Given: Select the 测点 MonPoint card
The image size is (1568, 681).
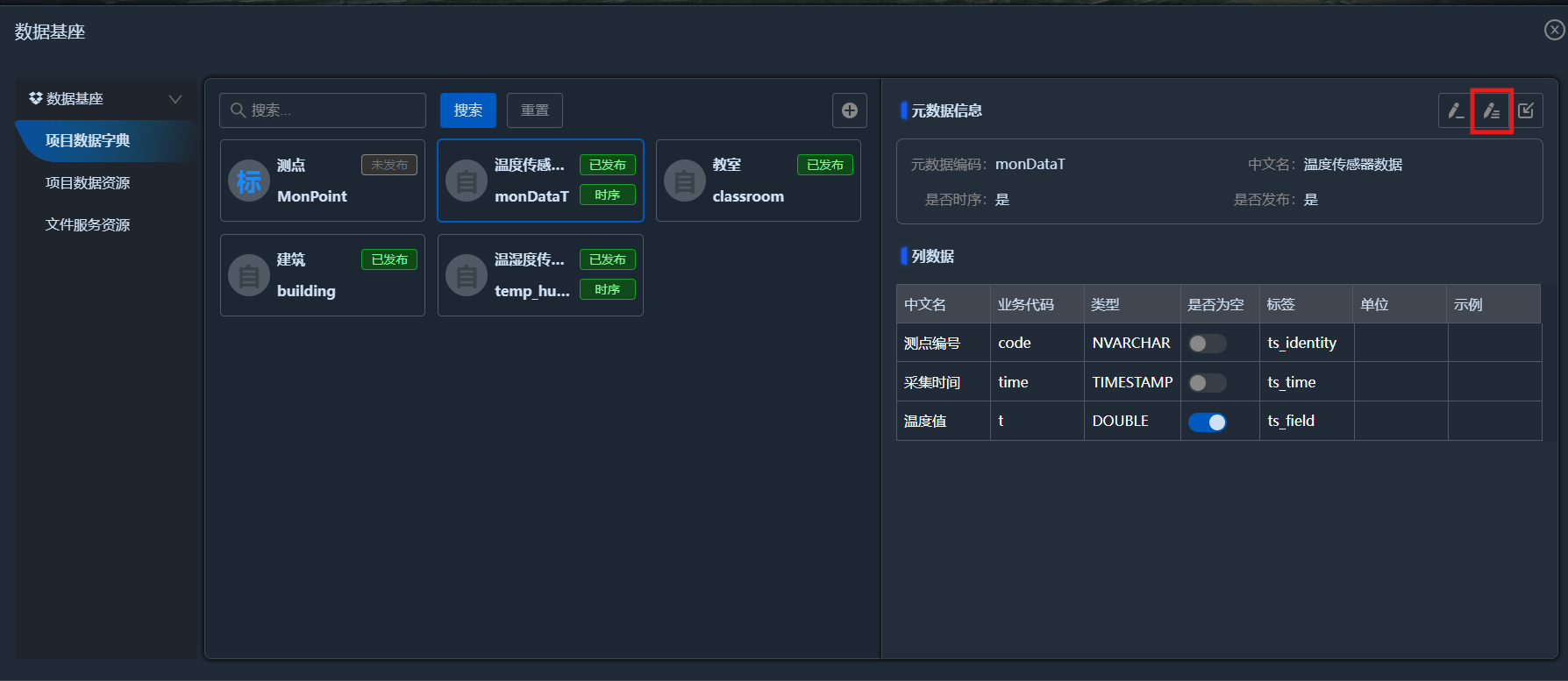Looking at the screenshot, I should [x=323, y=181].
